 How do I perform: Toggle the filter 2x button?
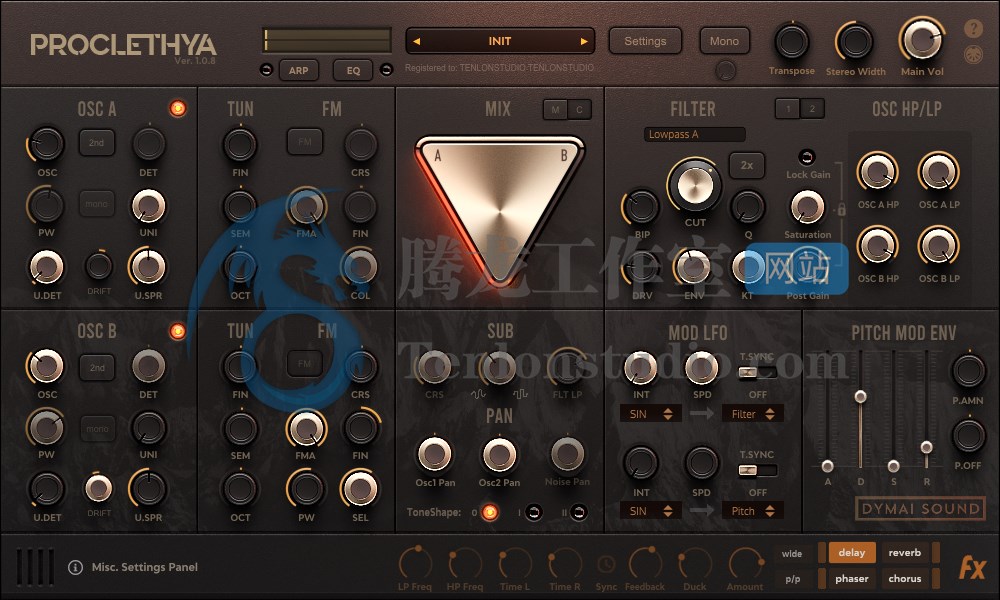point(747,165)
